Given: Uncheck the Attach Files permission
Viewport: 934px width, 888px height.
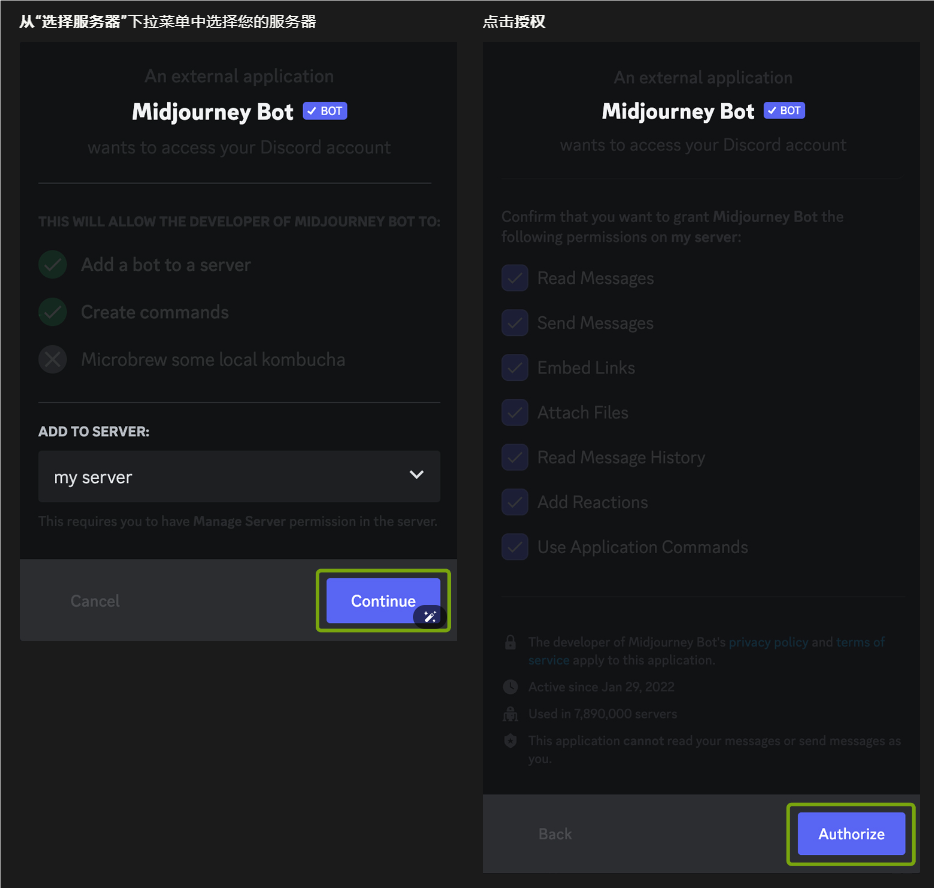Looking at the screenshot, I should [x=515, y=412].
